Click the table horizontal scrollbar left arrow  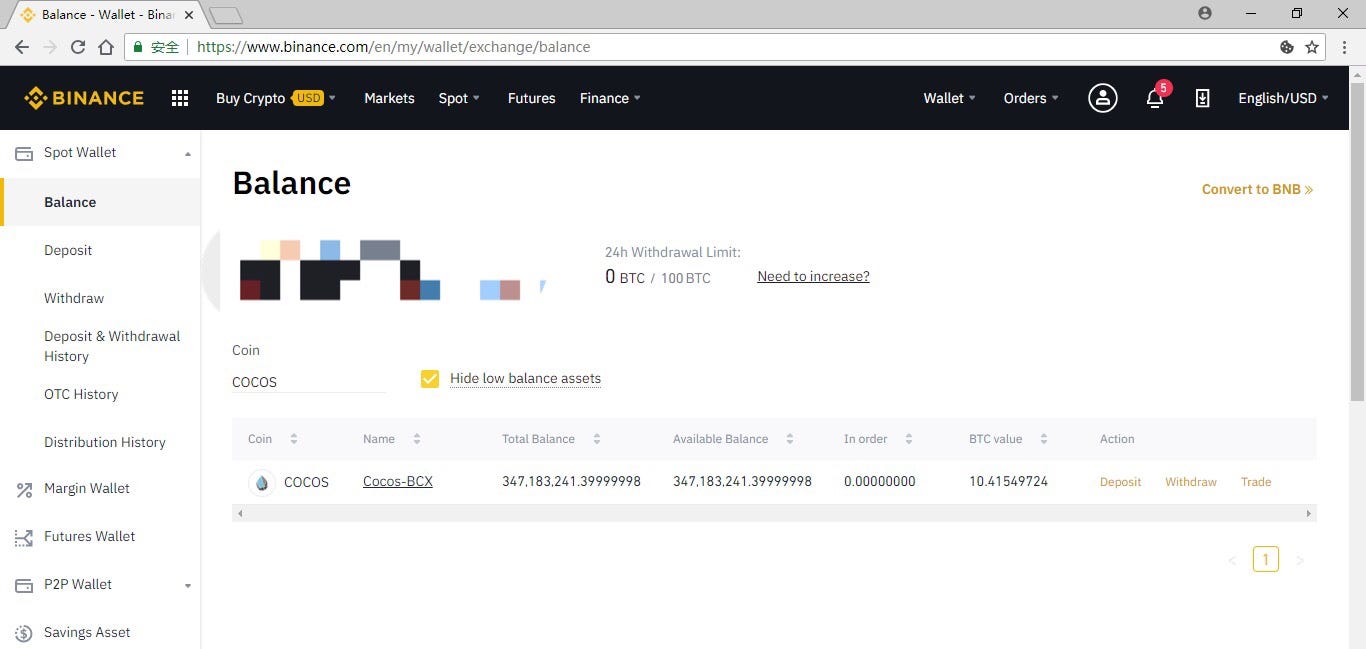coord(240,513)
